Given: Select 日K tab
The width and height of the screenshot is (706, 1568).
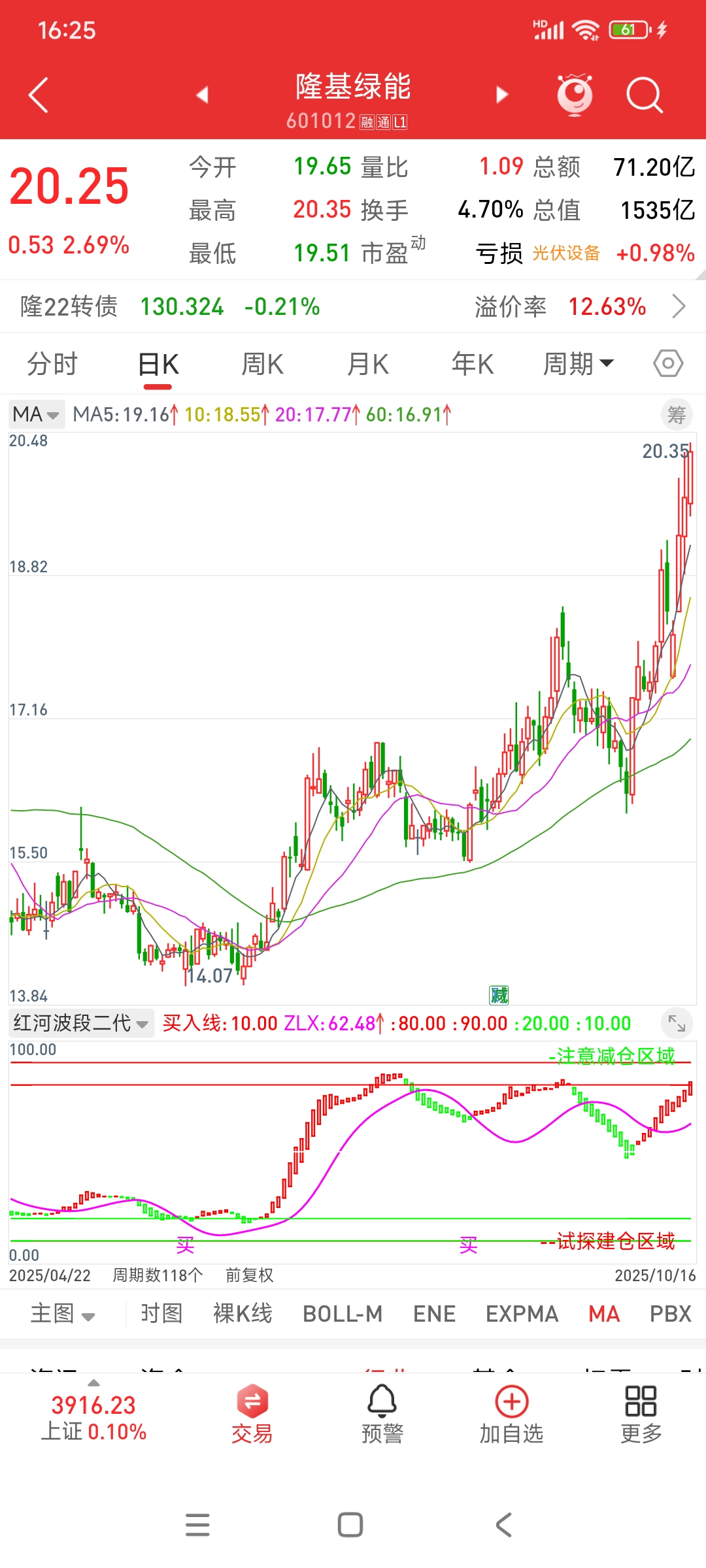Looking at the screenshot, I should pyautogui.click(x=158, y=364).
